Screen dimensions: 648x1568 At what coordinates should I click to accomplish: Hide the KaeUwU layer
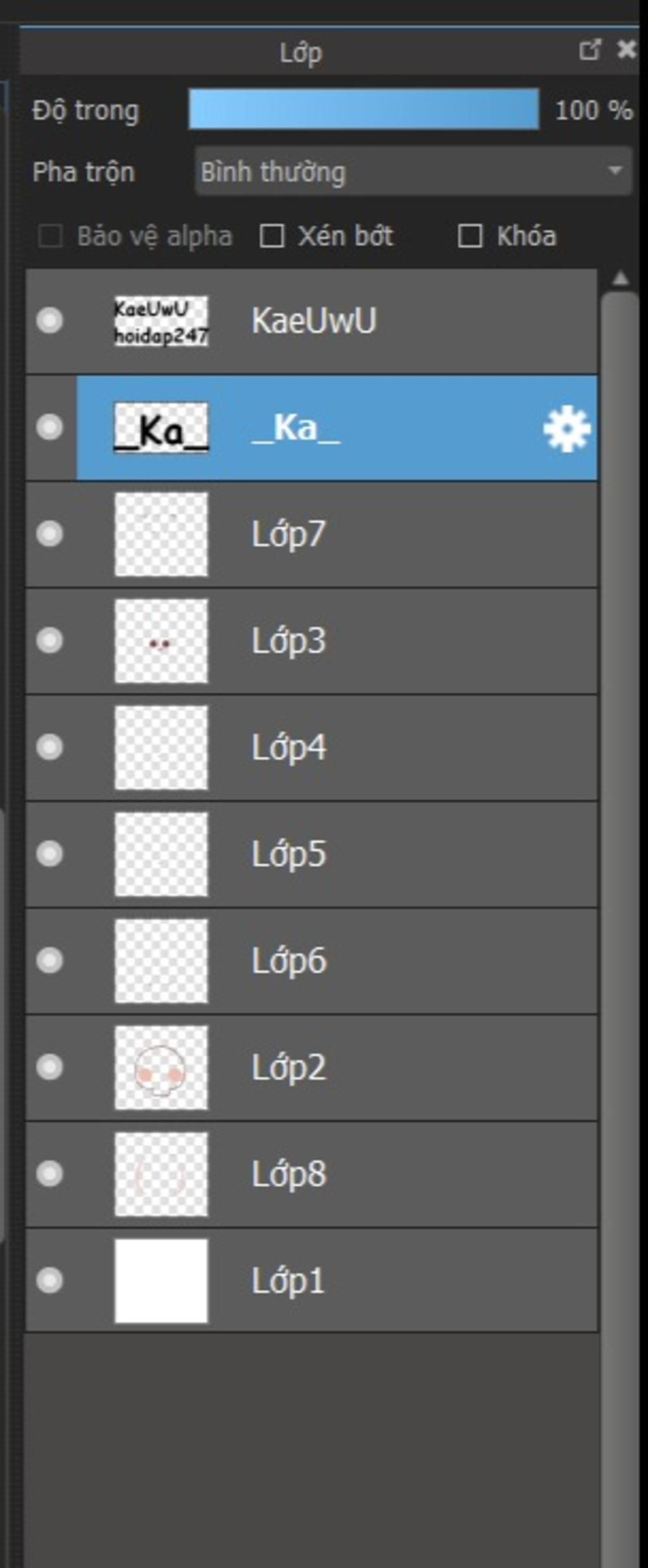pyautogui.click(x=49, y=320)
